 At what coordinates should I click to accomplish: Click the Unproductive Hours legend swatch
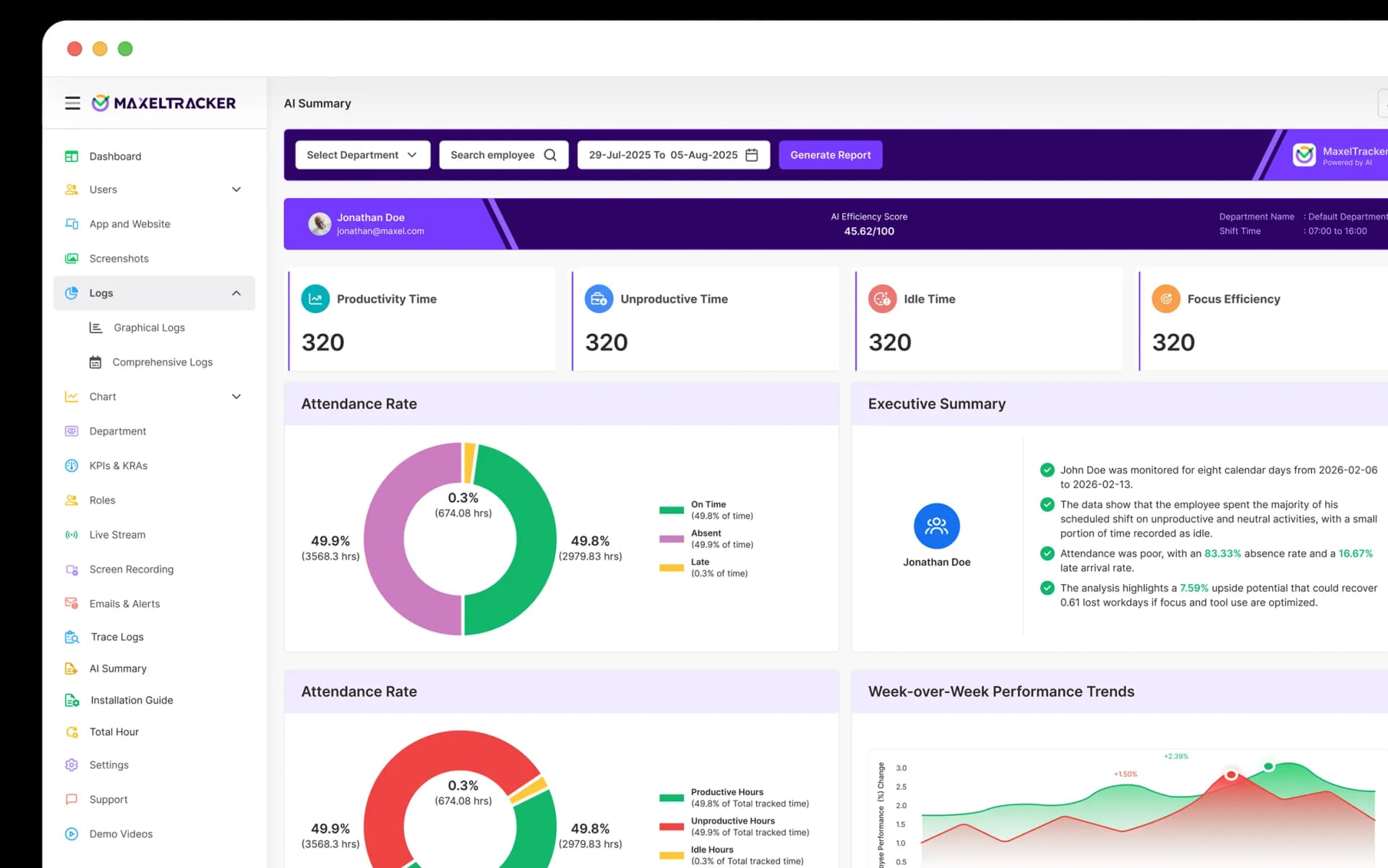[672, 827]
